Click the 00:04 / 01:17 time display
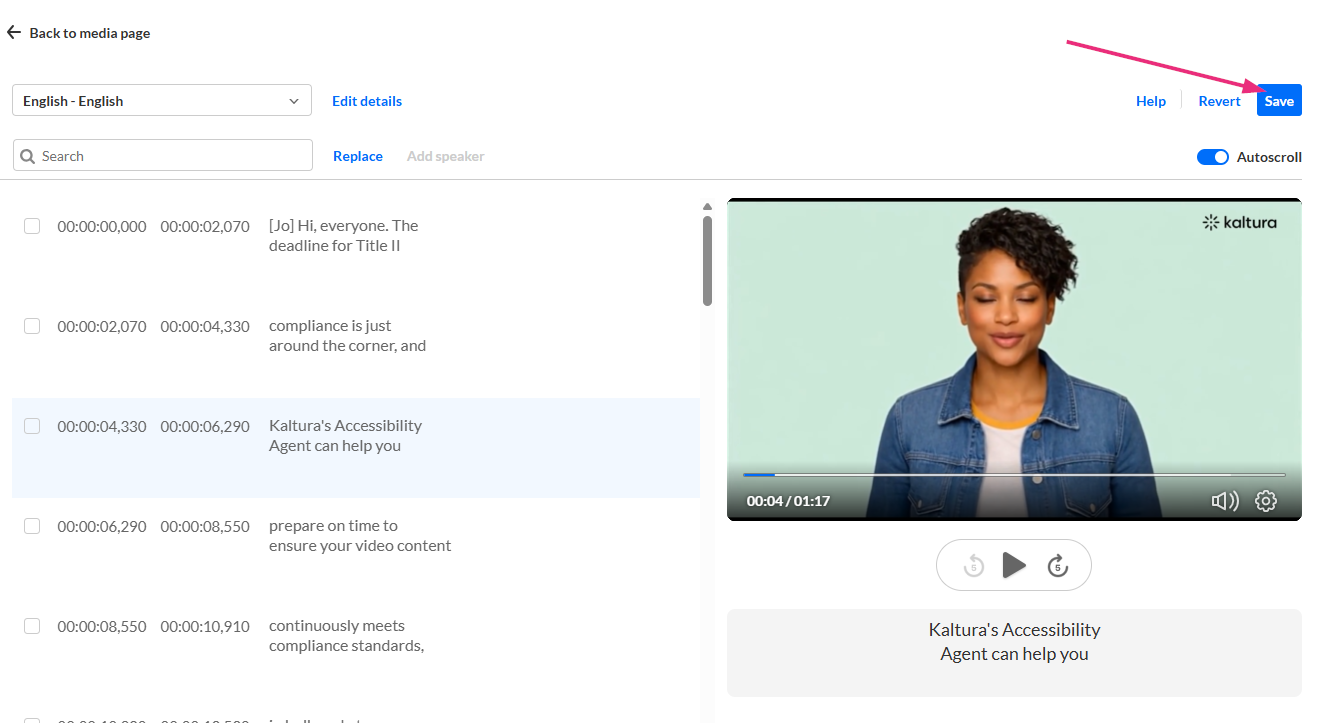Viewport: 1341px width, 723px height. point(788,501)
